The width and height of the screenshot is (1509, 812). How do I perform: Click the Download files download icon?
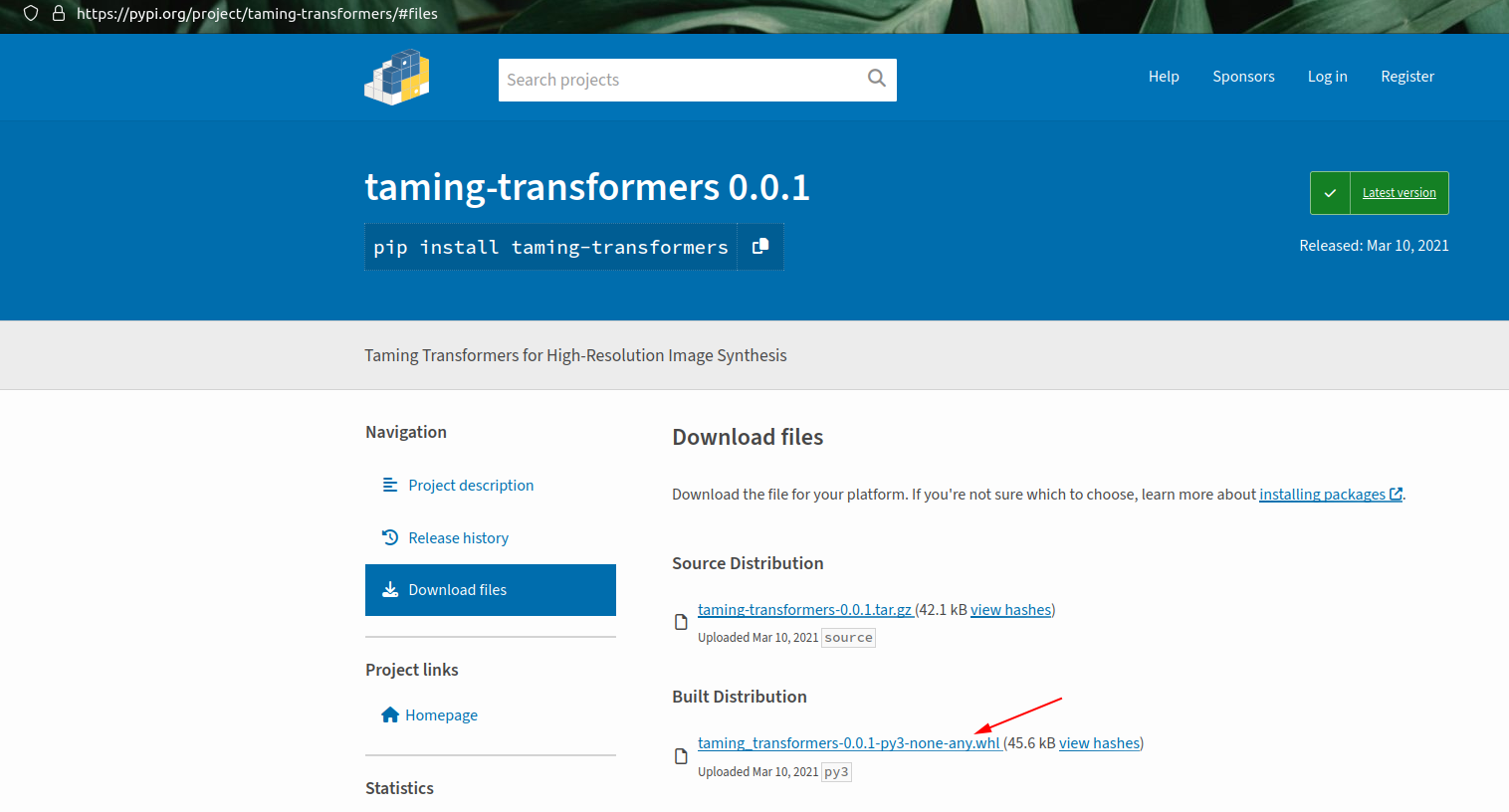(389, 589)
